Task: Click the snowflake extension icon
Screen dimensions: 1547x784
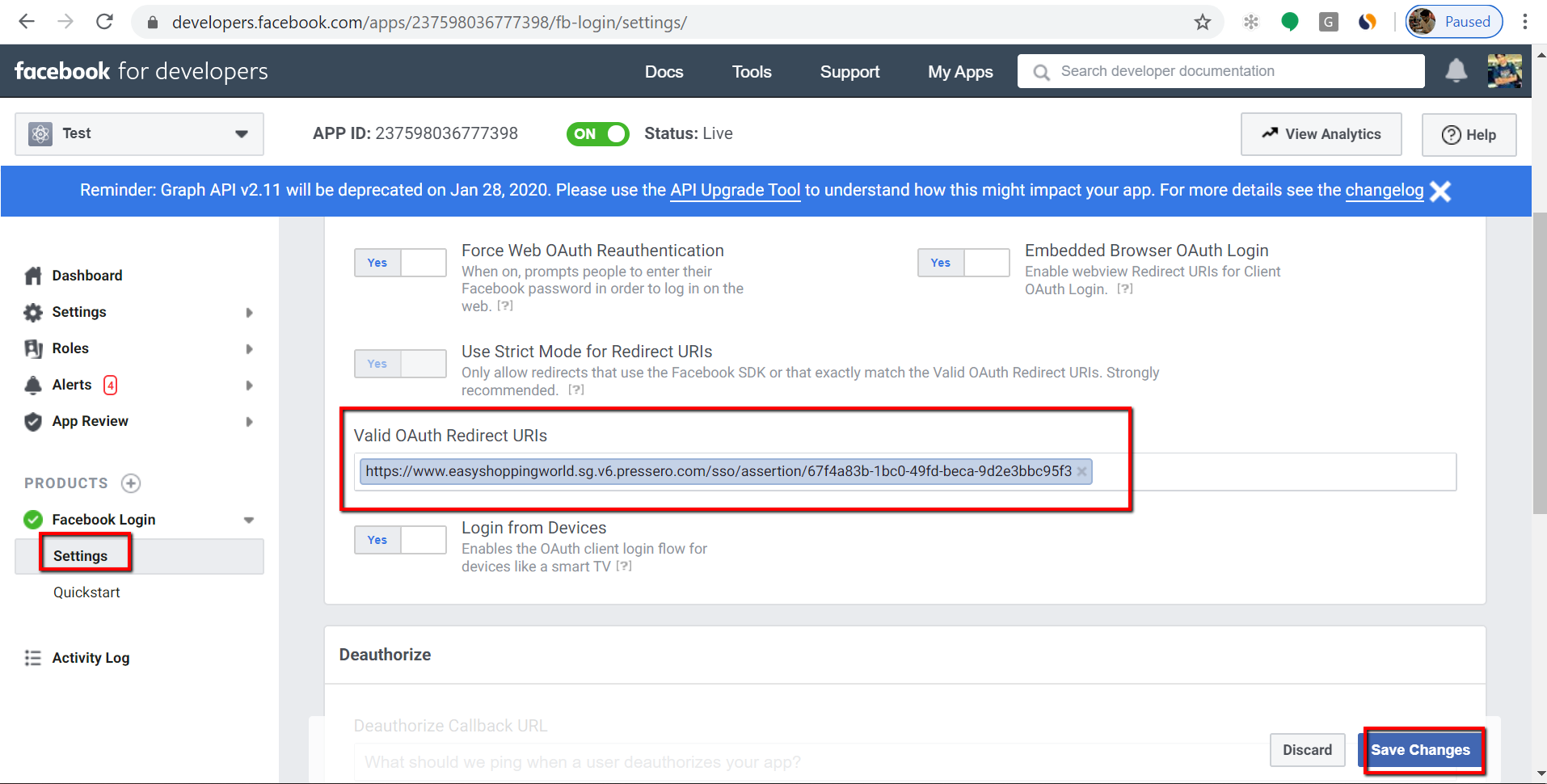Action: pos(1251,22)
